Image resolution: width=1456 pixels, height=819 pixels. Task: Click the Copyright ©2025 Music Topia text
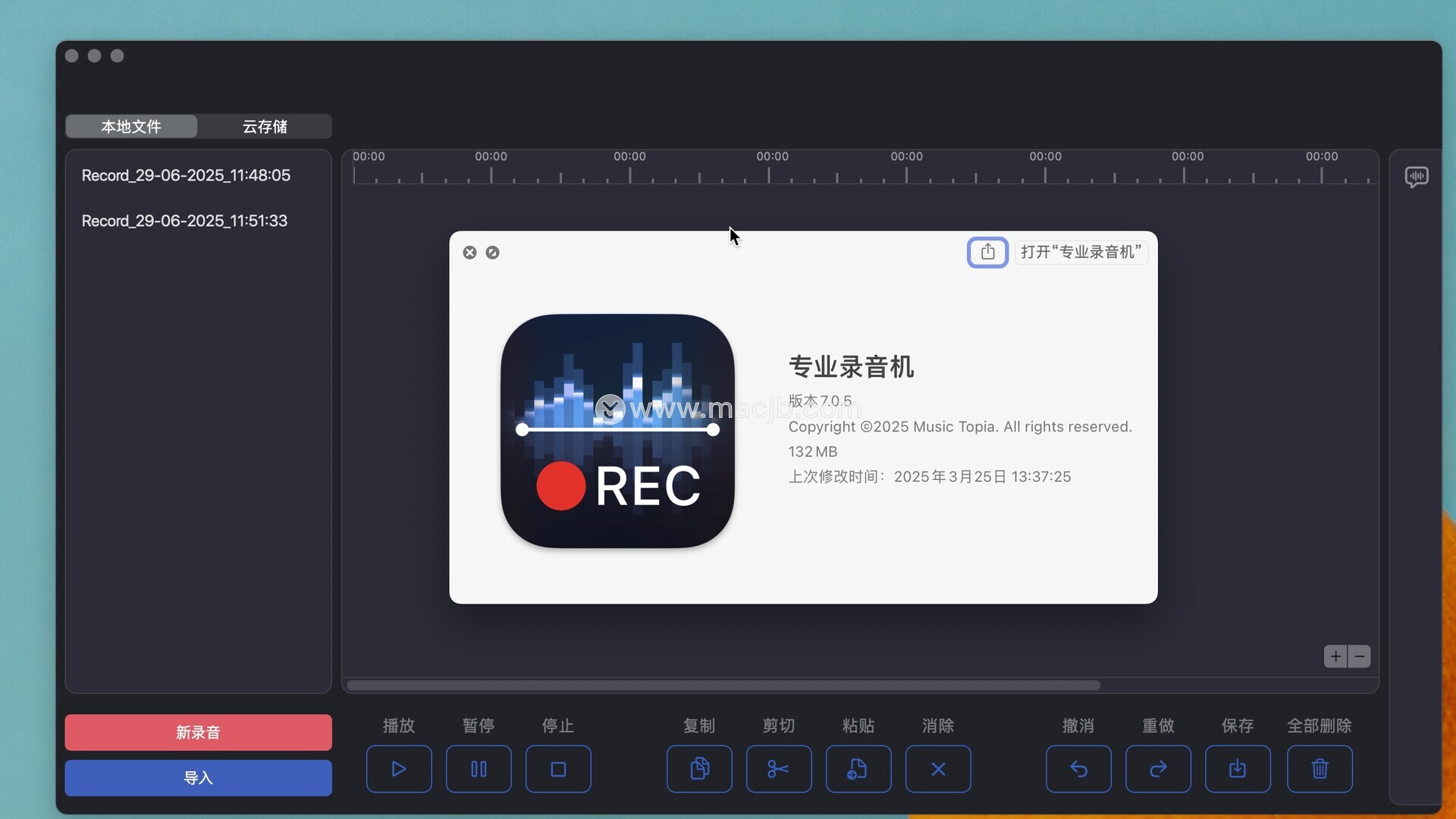tap(960, 427)
